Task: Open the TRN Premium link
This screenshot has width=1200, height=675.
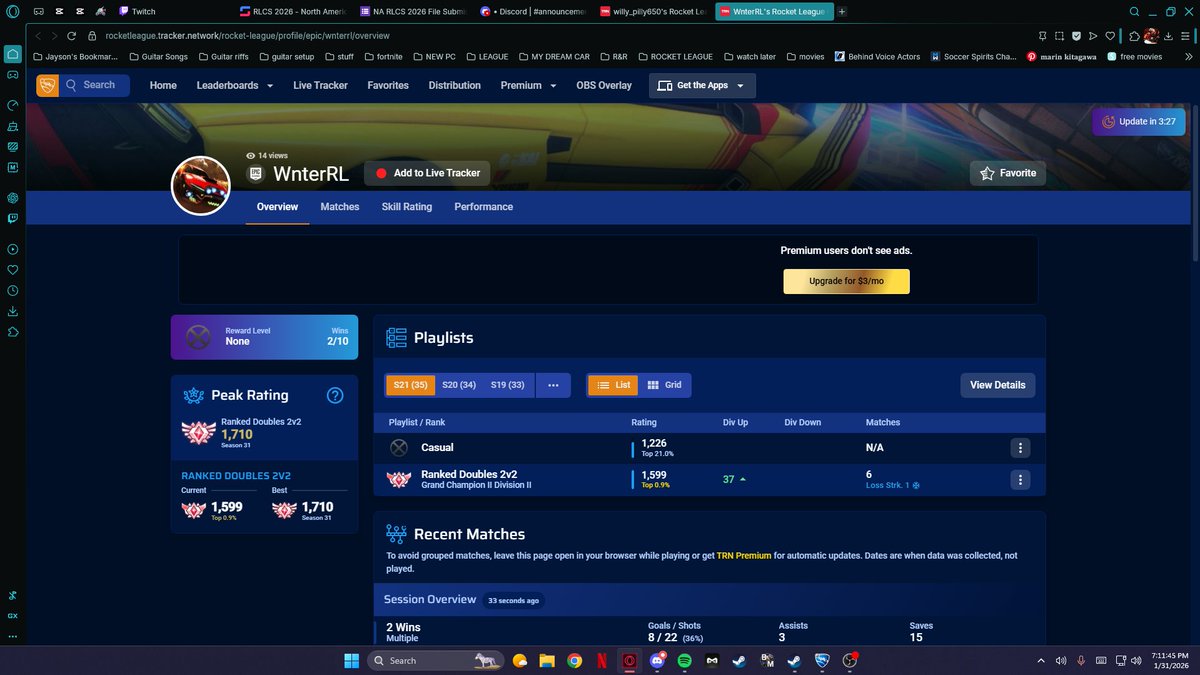Action: (744, 555)
